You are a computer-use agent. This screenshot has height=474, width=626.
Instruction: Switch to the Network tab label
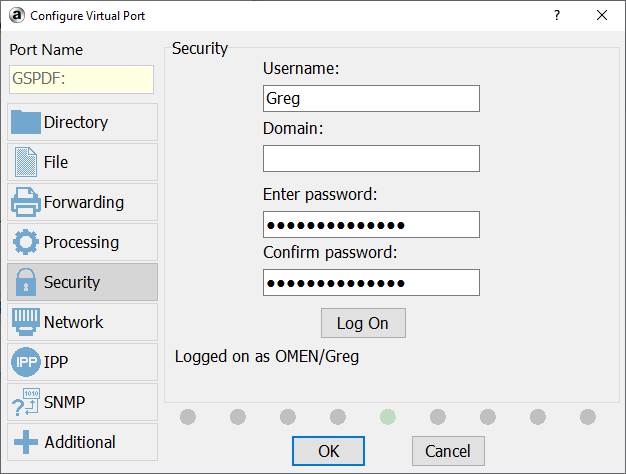pos(73,322)
